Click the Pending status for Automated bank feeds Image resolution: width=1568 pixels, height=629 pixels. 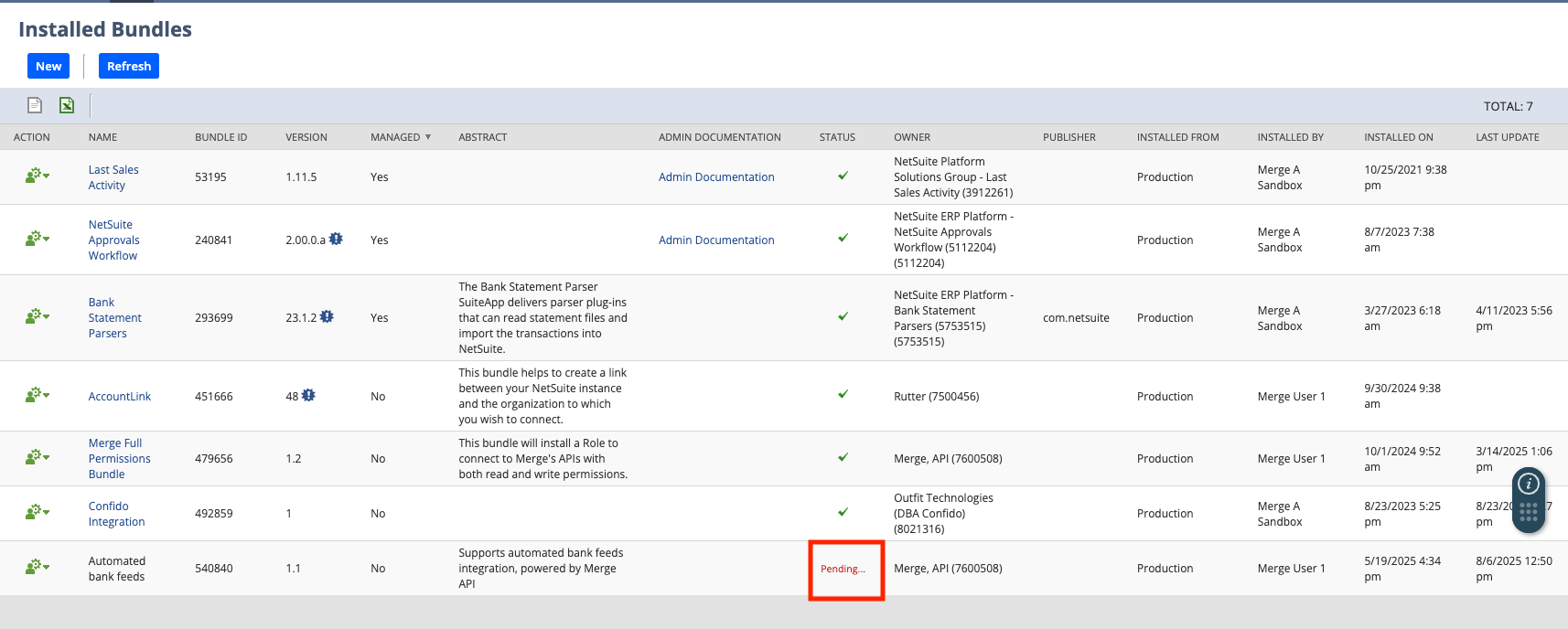coord(843,569)
